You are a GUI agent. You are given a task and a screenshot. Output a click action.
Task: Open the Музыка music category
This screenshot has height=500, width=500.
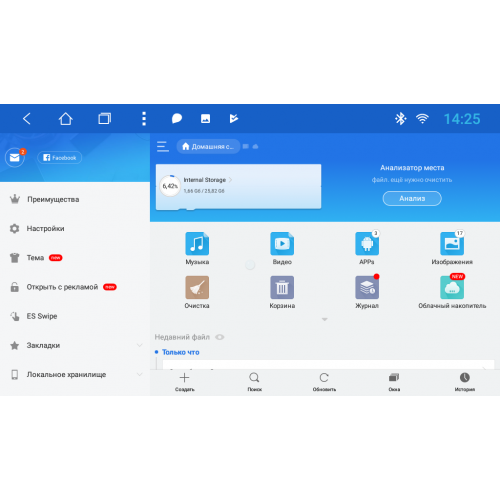point(197,244)
